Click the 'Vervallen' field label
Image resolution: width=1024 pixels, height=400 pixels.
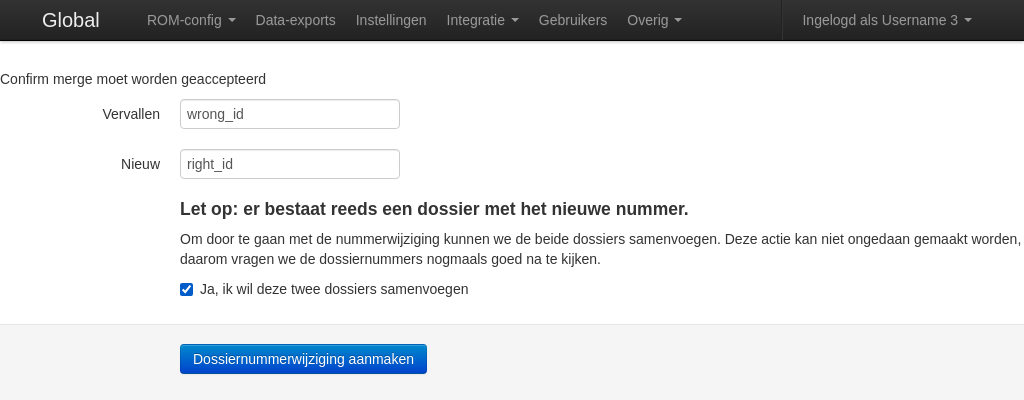point(131,114)
